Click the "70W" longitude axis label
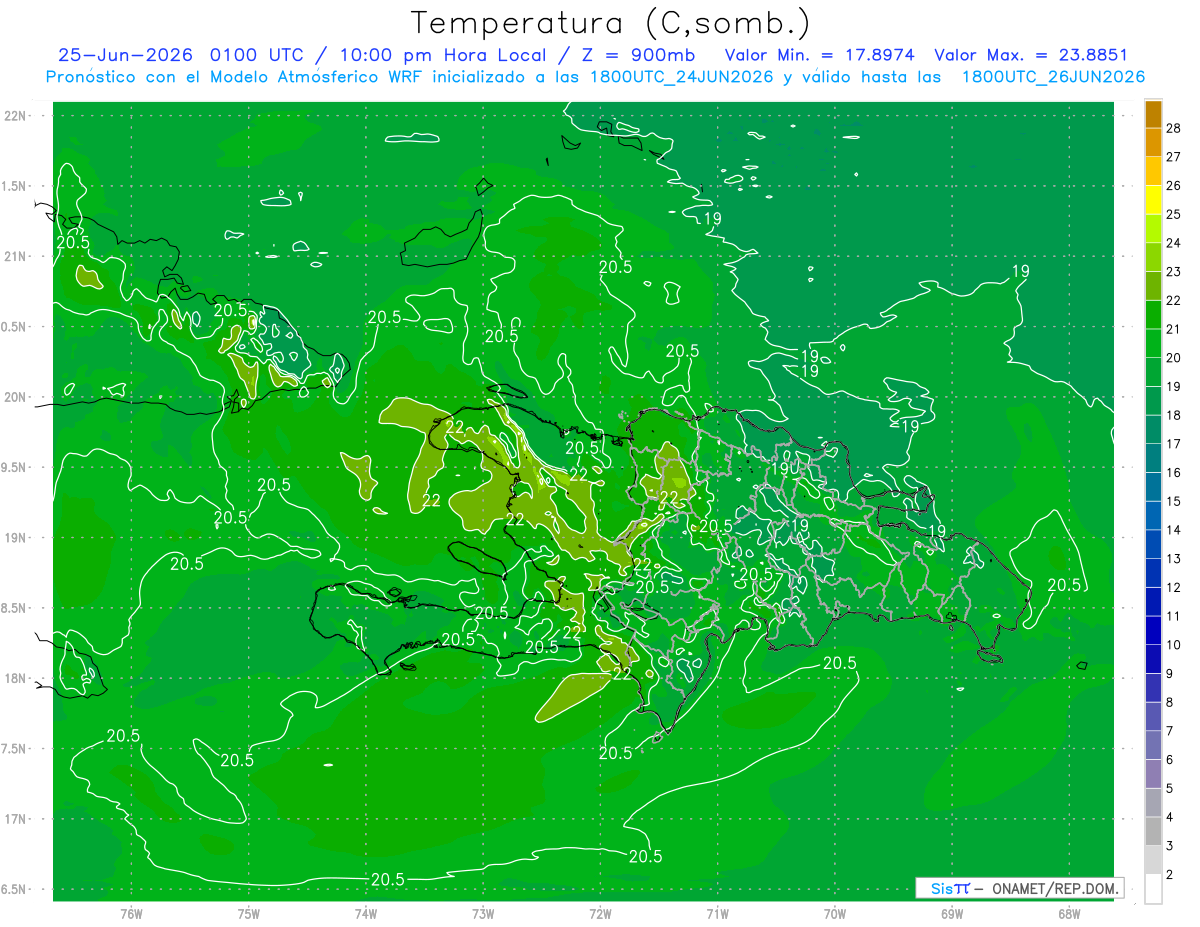This screenshot has height=927, width=1200. click(x=835, y=913)
